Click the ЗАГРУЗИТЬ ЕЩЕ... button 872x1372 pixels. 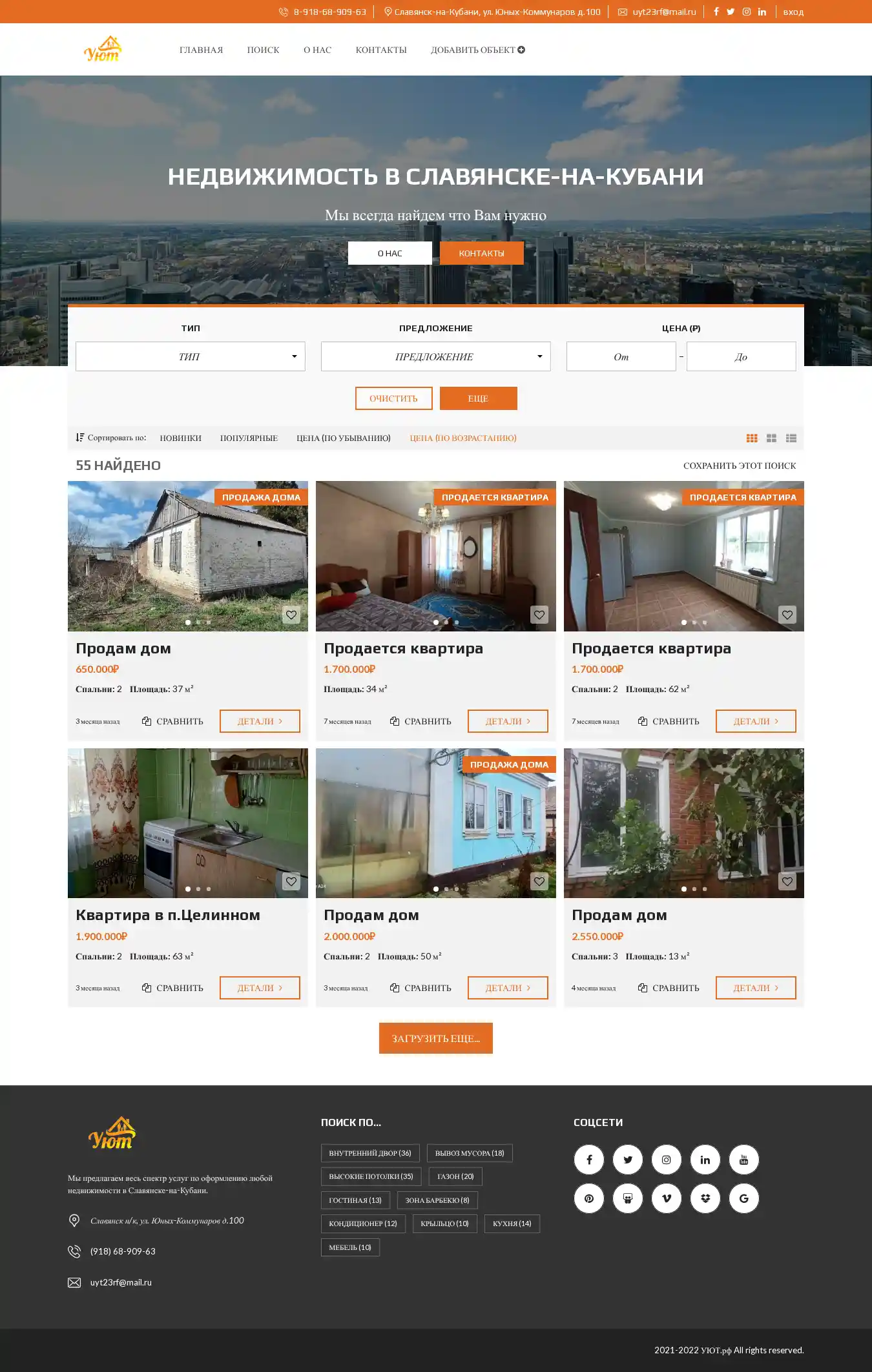pos(436,1038)
